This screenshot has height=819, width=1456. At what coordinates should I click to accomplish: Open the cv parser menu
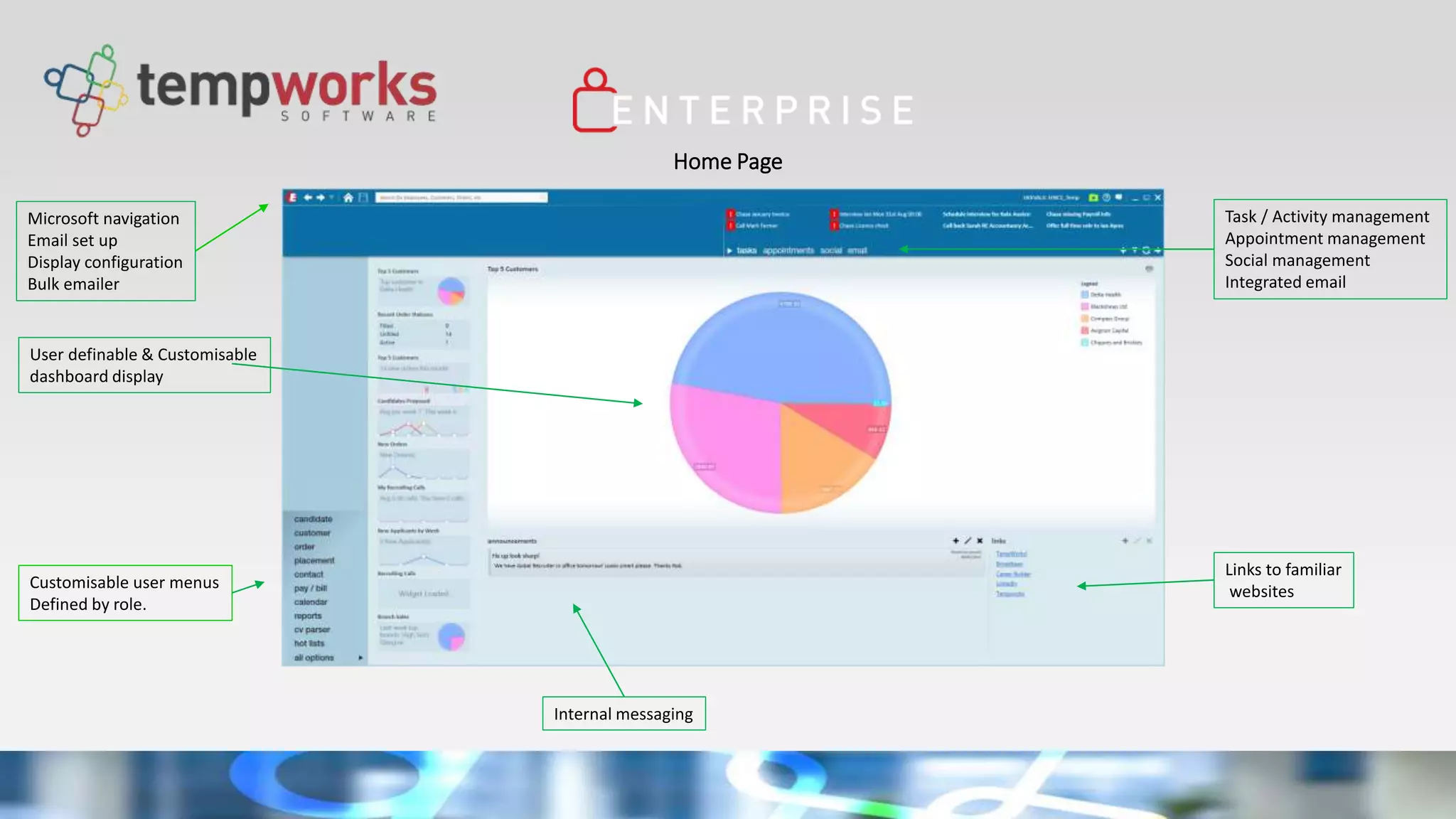click(312, 630)
